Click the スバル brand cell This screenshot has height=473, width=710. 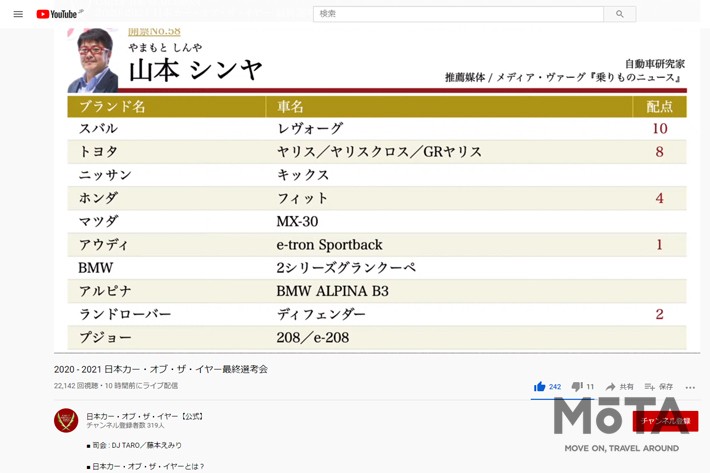click(98, 129)
